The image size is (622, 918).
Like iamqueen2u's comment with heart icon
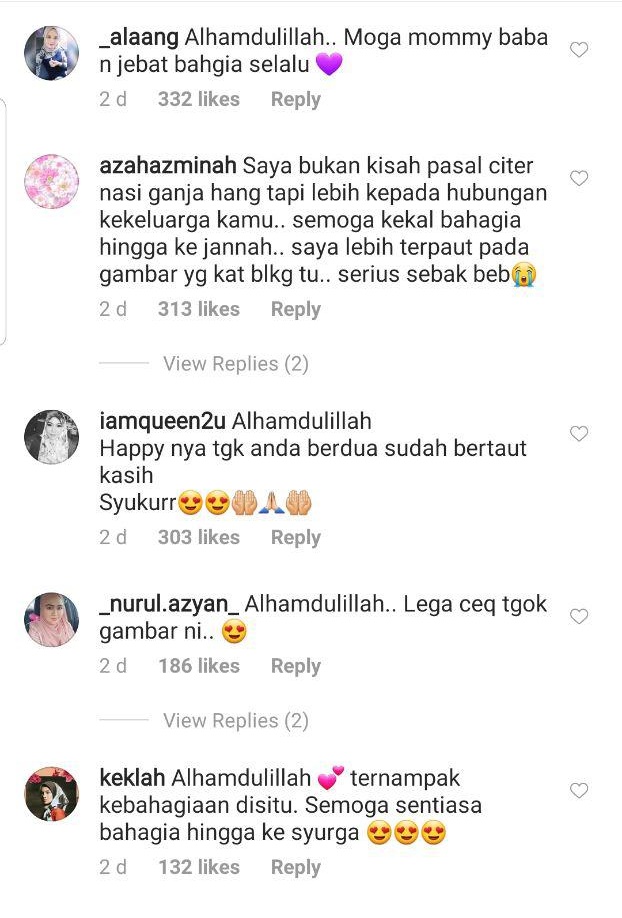(x=579, y=433)
